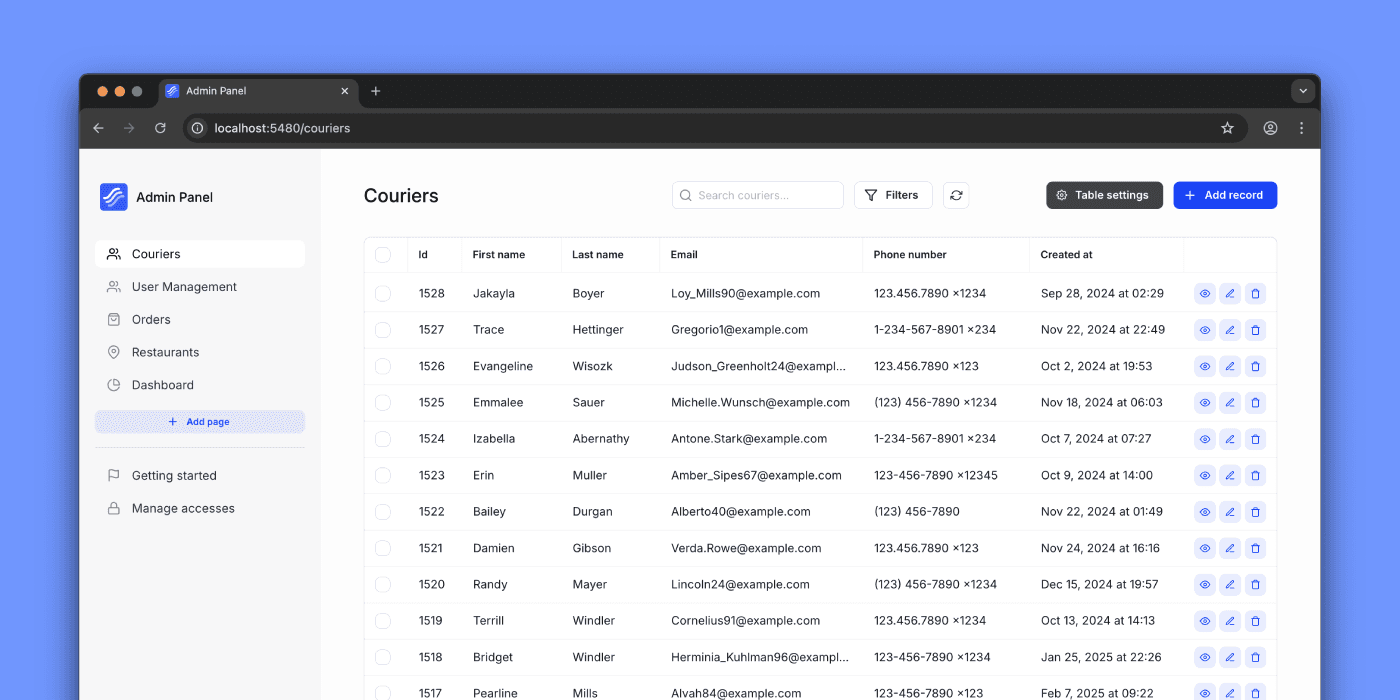
Task: View record 1527 Trace Hettinger
Action: click(x=1205, y=330)
